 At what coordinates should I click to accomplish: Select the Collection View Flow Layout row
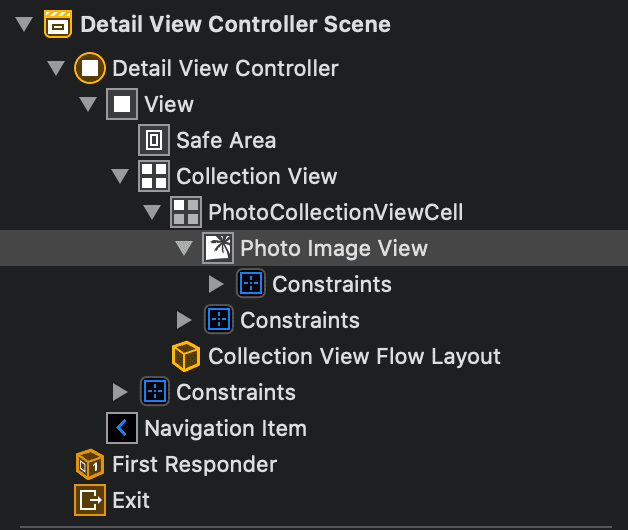pyautogui.click(x=354, y=356)
